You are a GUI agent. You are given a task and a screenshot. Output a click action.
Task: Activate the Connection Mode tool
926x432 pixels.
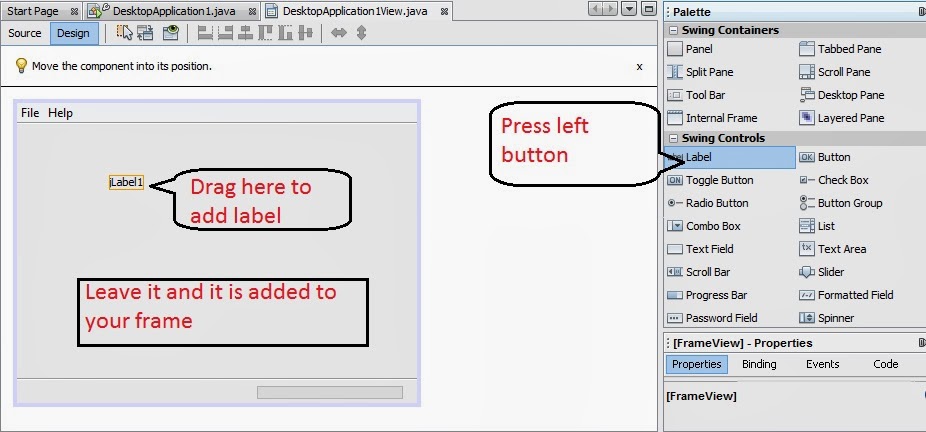[x=145, y=33]
